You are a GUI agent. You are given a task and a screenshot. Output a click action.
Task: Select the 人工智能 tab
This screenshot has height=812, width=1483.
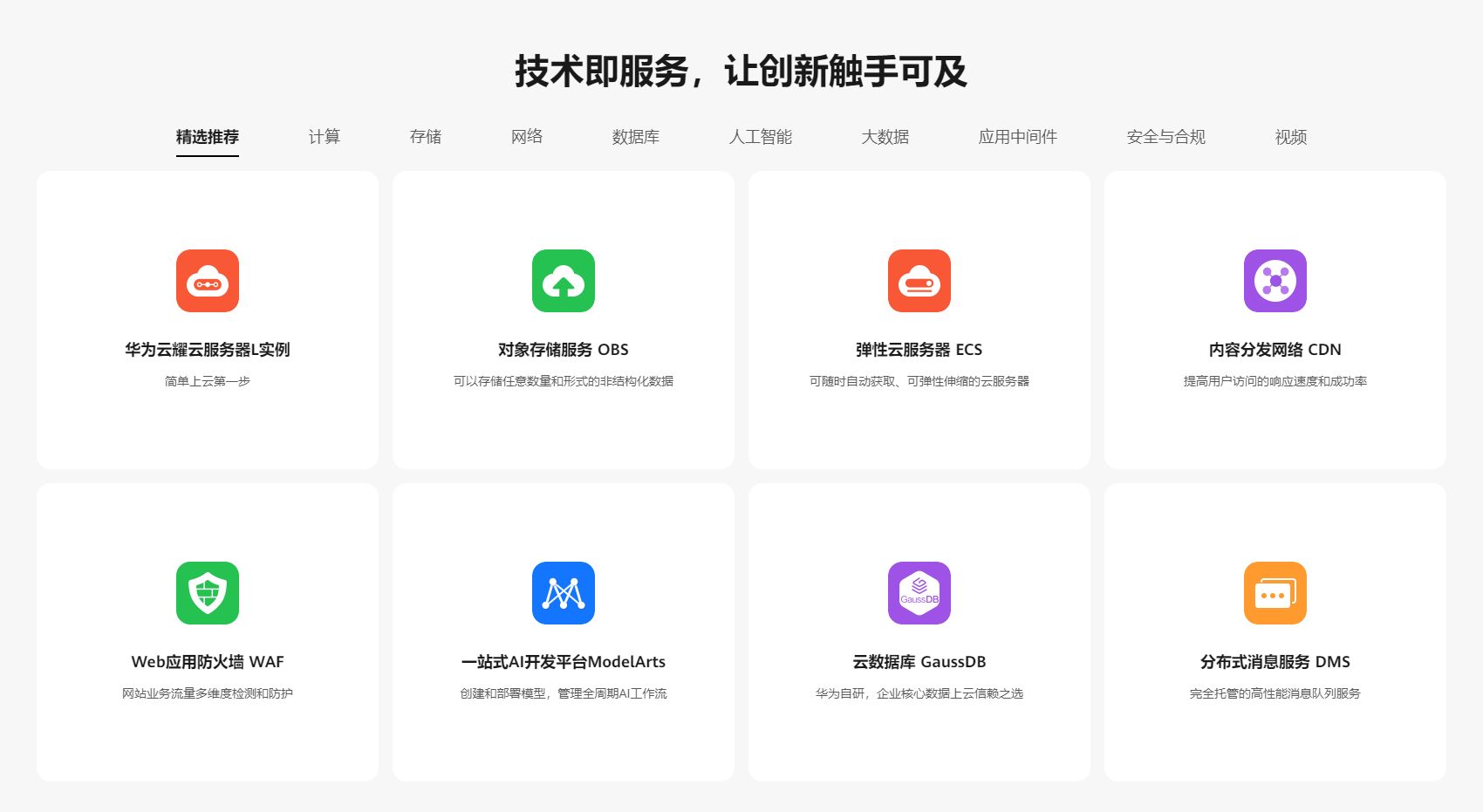pos(761,137)
